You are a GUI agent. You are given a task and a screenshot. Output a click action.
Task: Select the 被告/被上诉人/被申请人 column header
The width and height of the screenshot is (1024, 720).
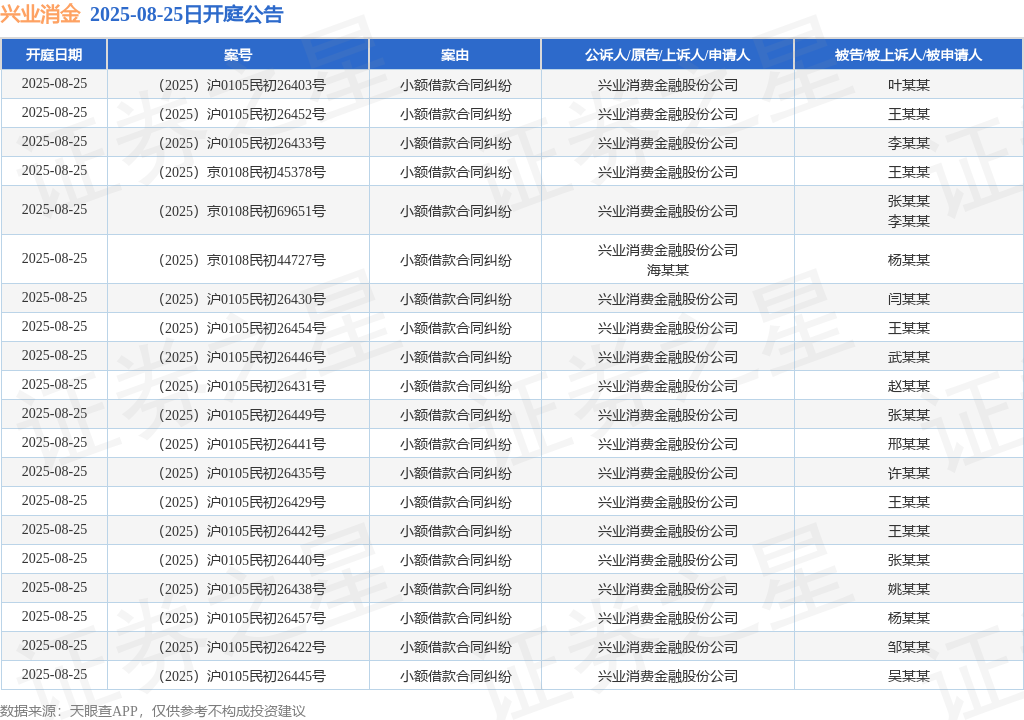point(908,55)
